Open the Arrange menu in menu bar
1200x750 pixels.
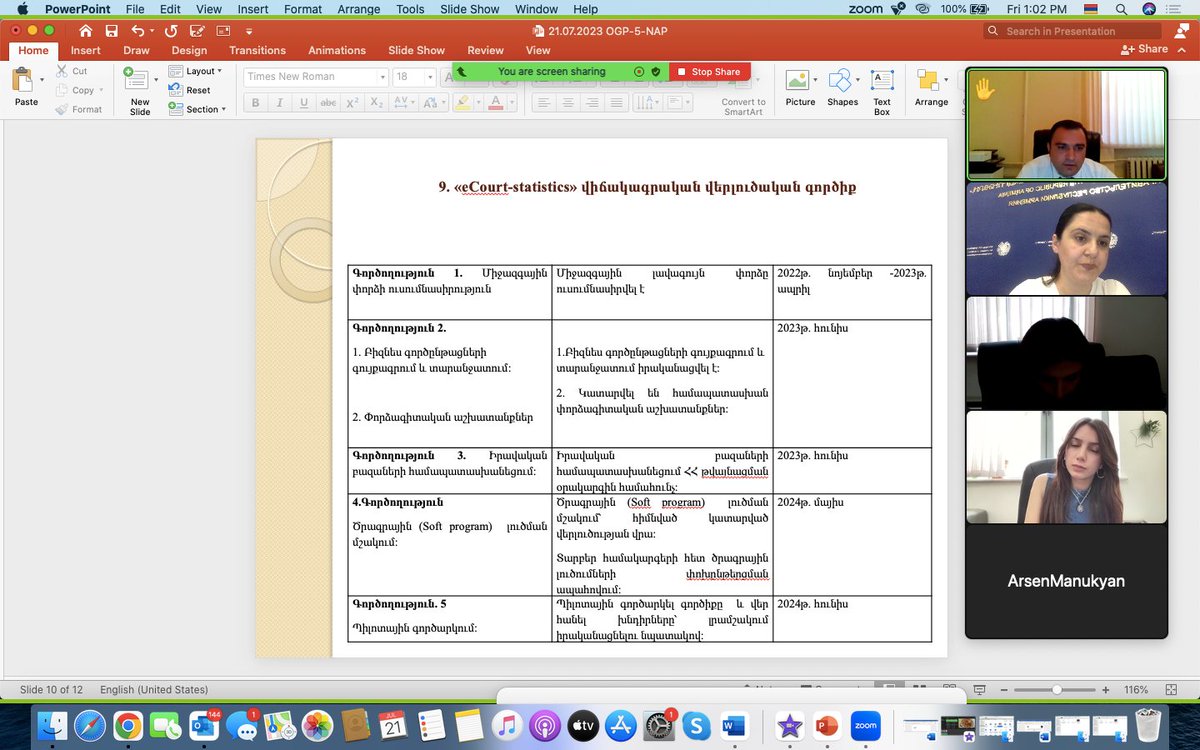[357, 9]
